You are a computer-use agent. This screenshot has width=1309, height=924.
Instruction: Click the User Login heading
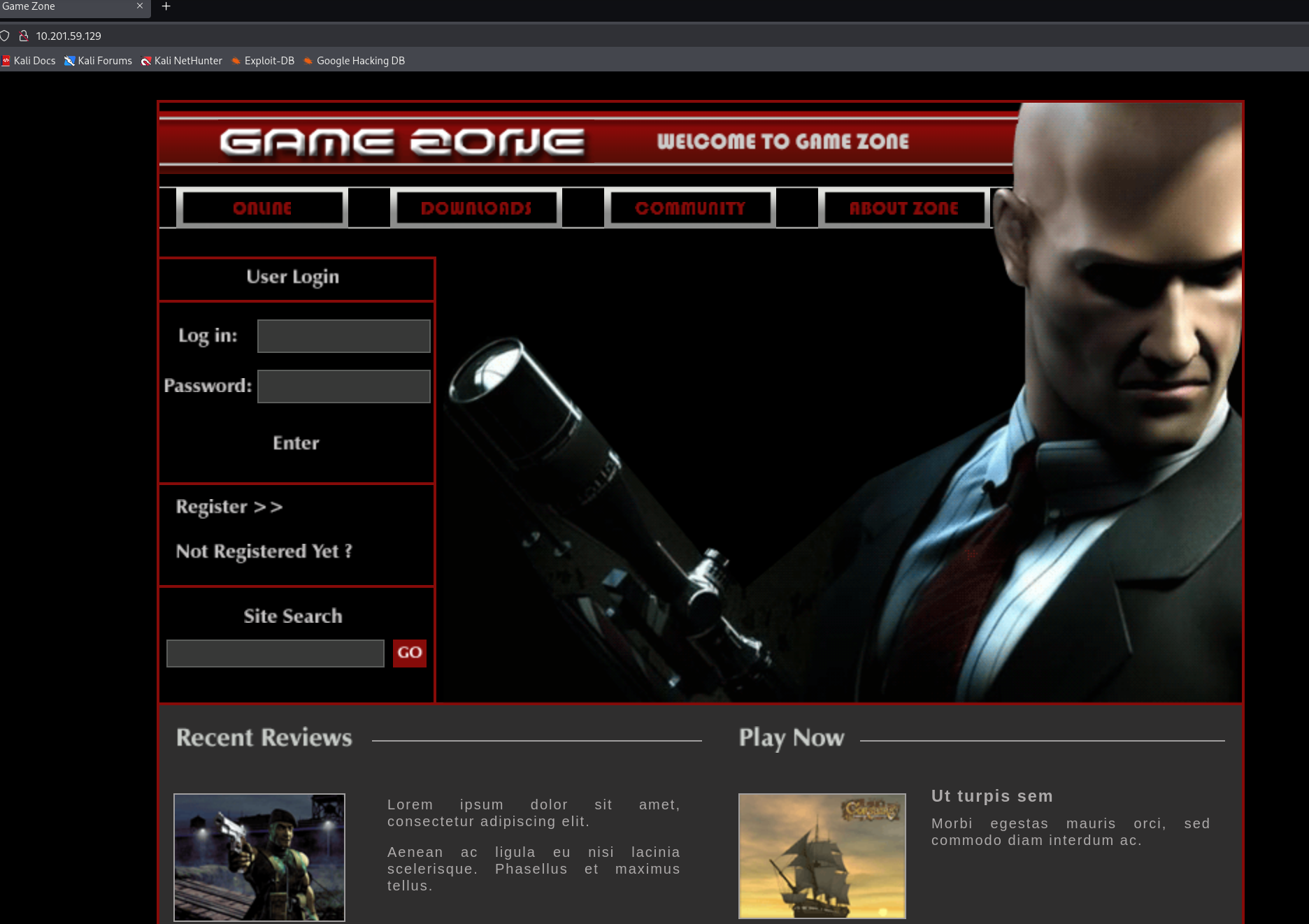[x=293, y=277]
